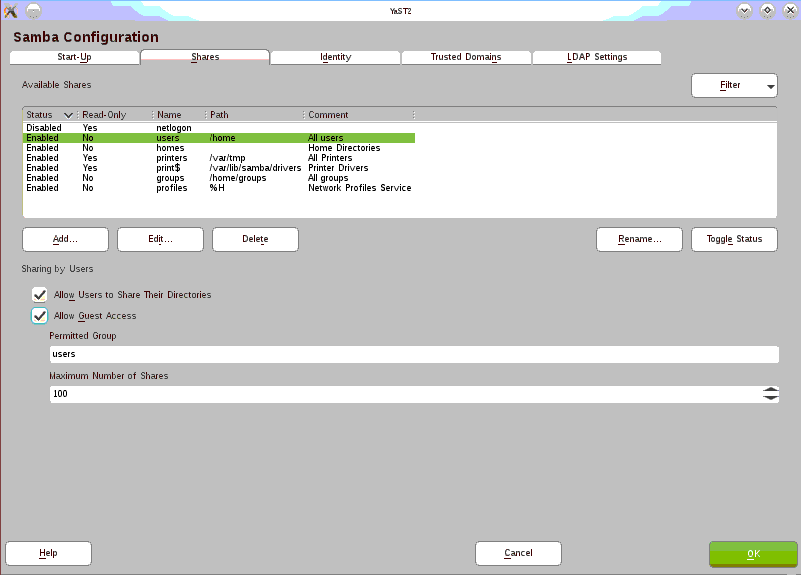Close the YaST2 window
This screenshot has height=575, width=801.
click(790, 11)
